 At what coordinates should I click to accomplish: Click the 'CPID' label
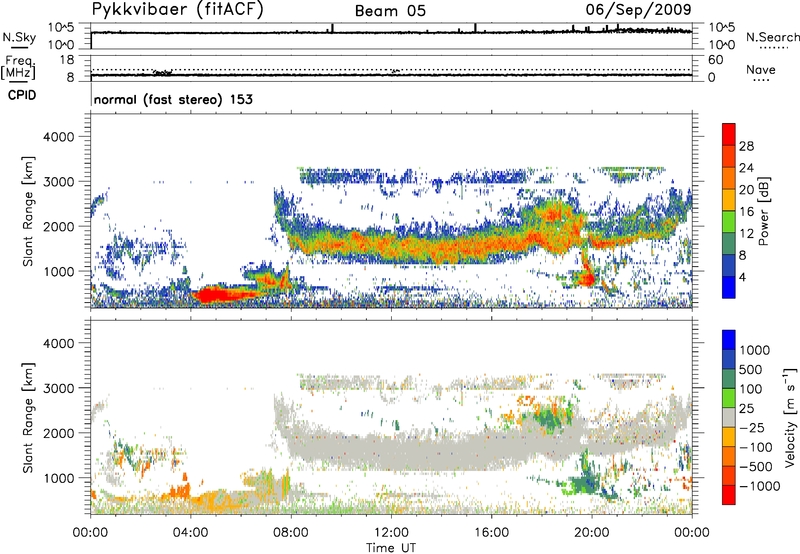pos(22,95)
